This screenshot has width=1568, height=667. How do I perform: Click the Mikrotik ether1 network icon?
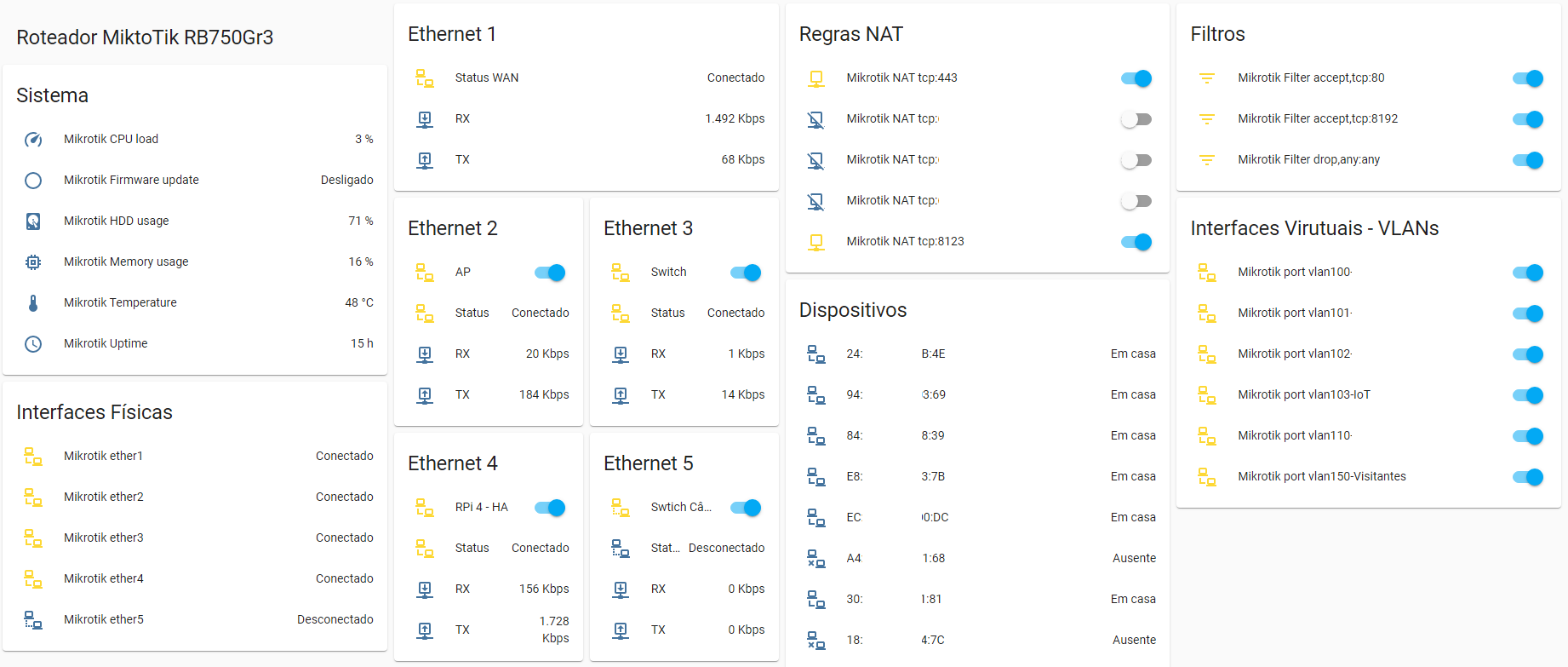click(33, 457)
